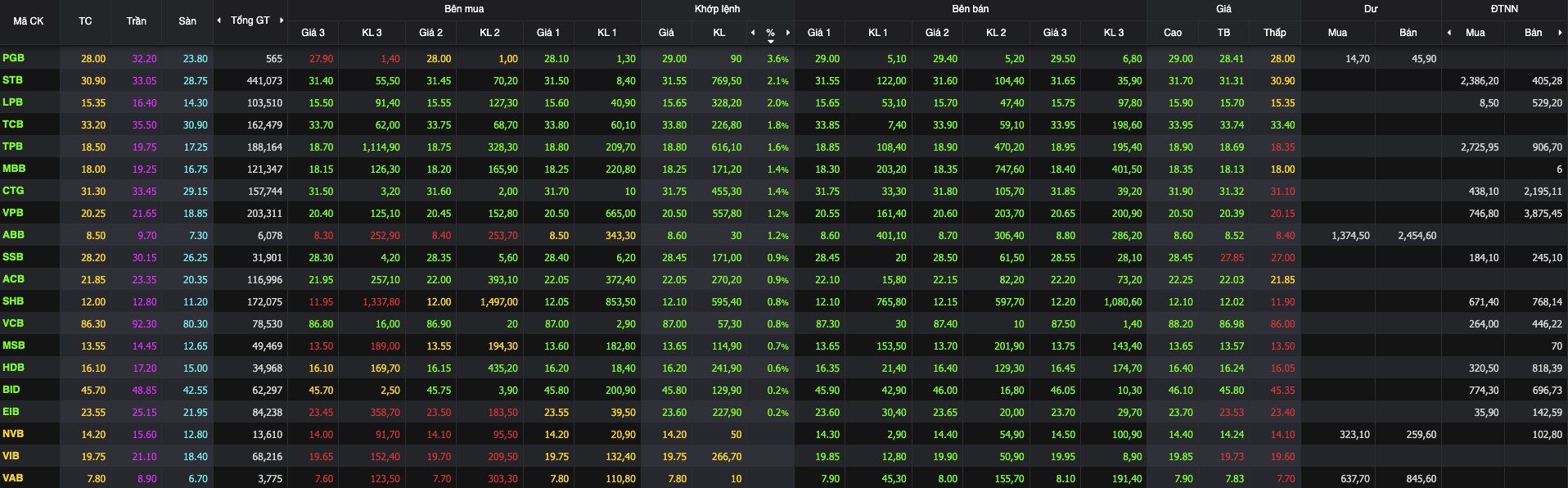This screenshot has width=1568, height=488.
Task: Click VPB buy volume 665,00
Action: [x=620, y=214]
